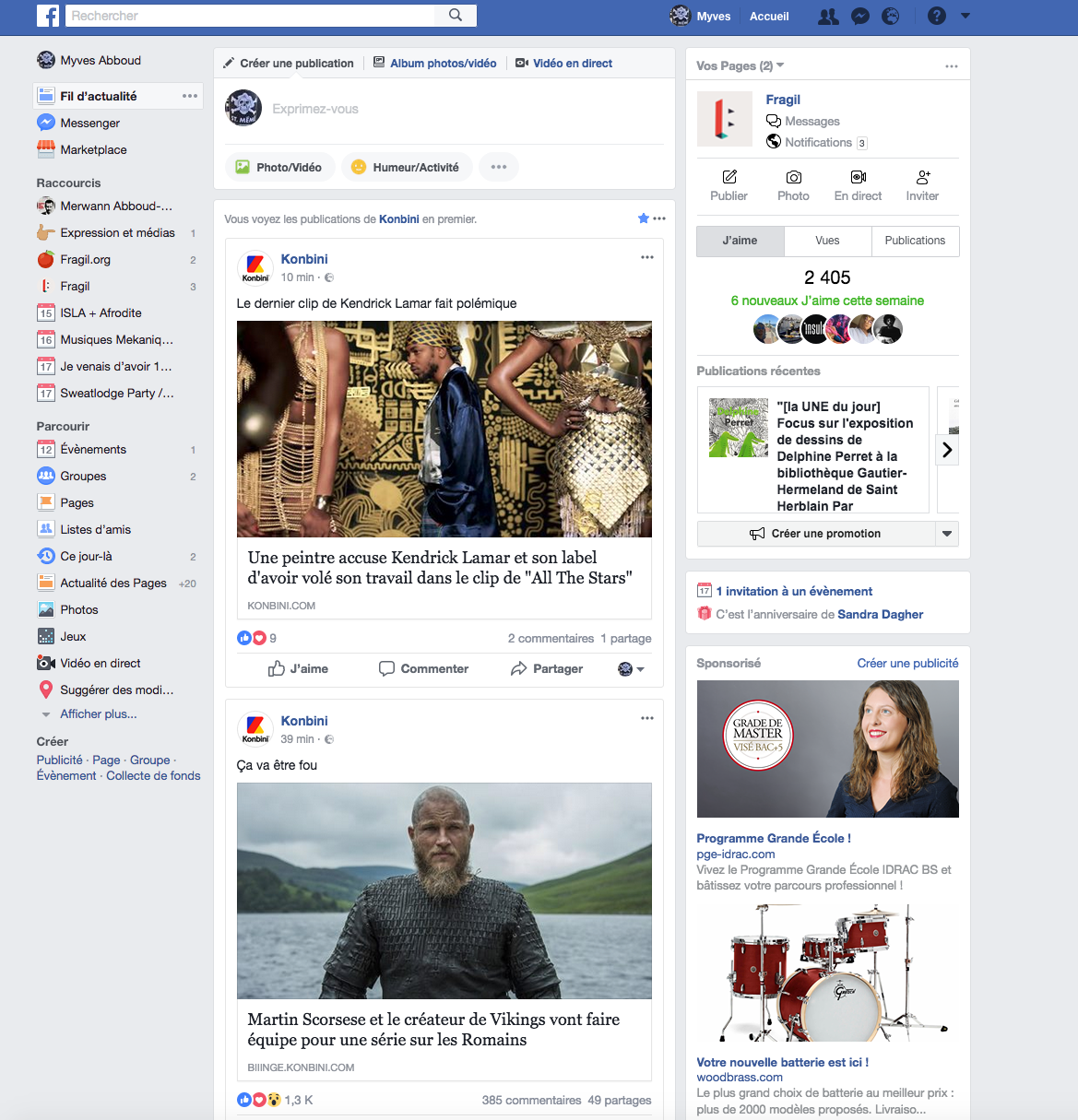The height and width of the screenshot is (1120, 1078).
Task: Click Publier on the Fragil page
Action: pyautogui.click(x=729, y=185)
